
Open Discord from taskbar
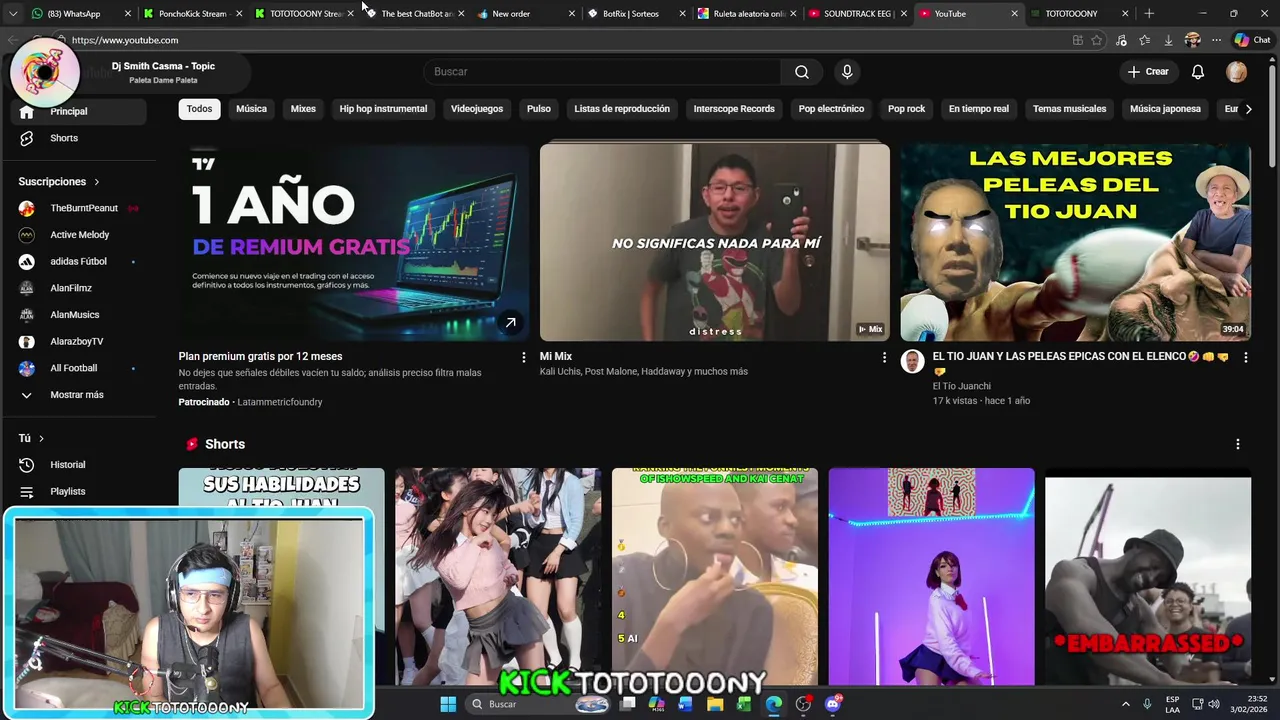(833, 704)
